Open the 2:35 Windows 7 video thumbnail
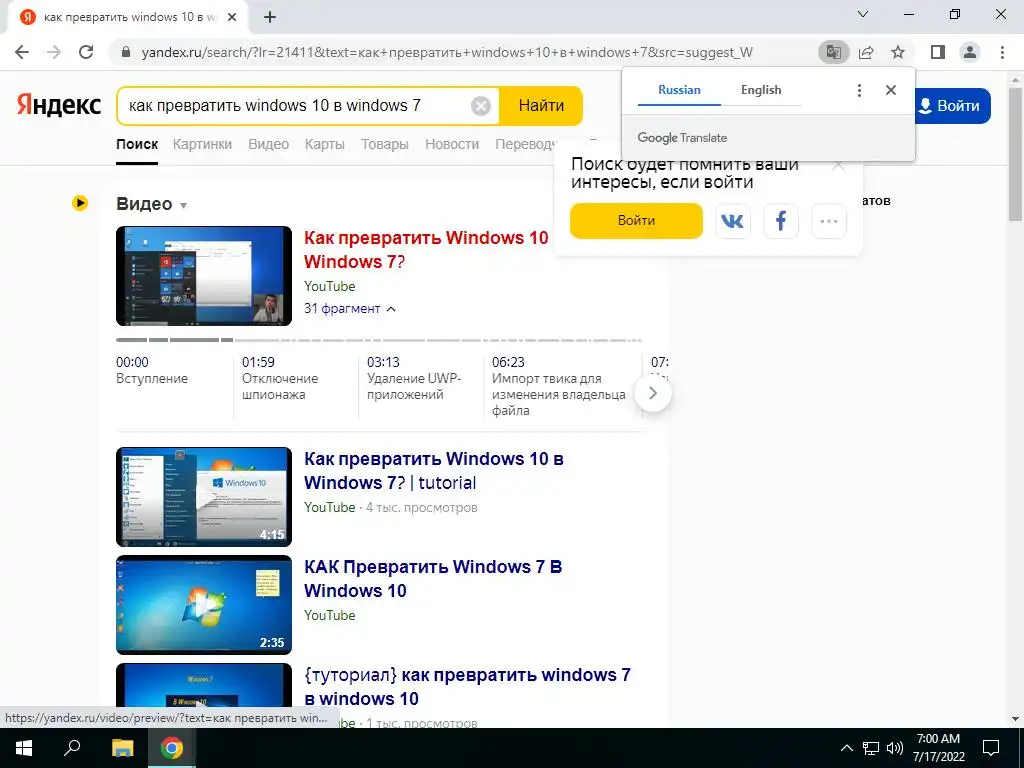Image resolution: width=1024 pixels, height=768 pixels. 204,605
